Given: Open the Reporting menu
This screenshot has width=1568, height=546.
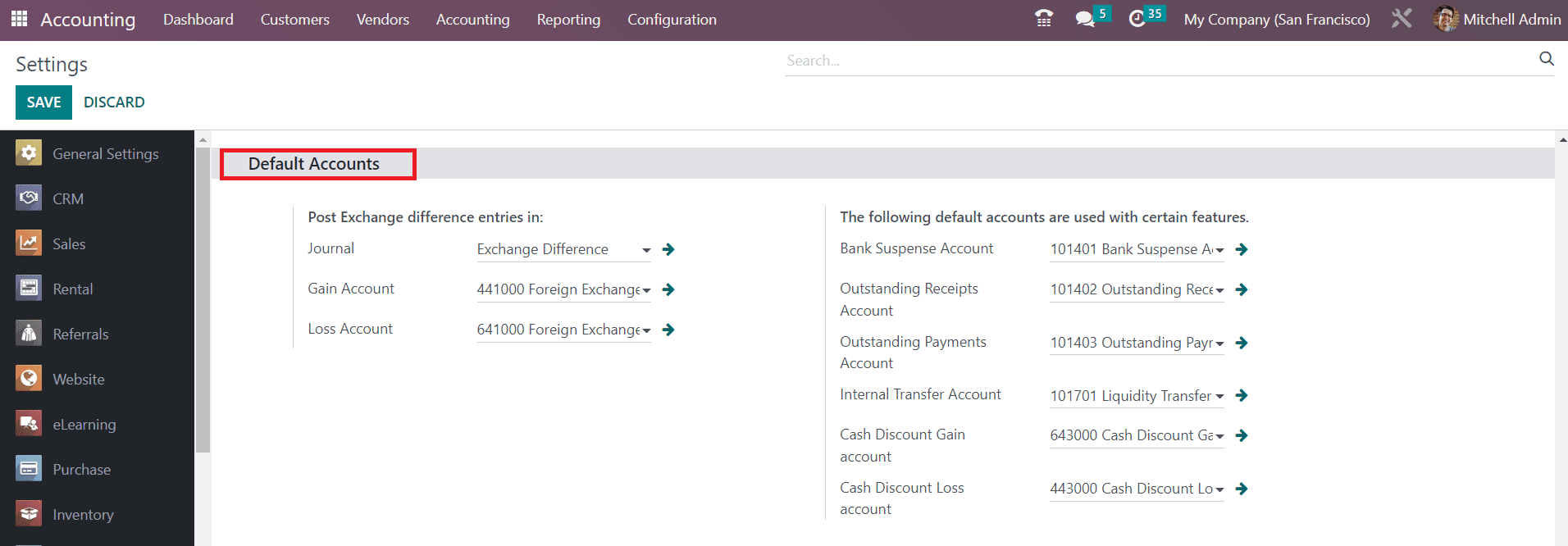Looking at the screenshot, I should click(568, 20).
